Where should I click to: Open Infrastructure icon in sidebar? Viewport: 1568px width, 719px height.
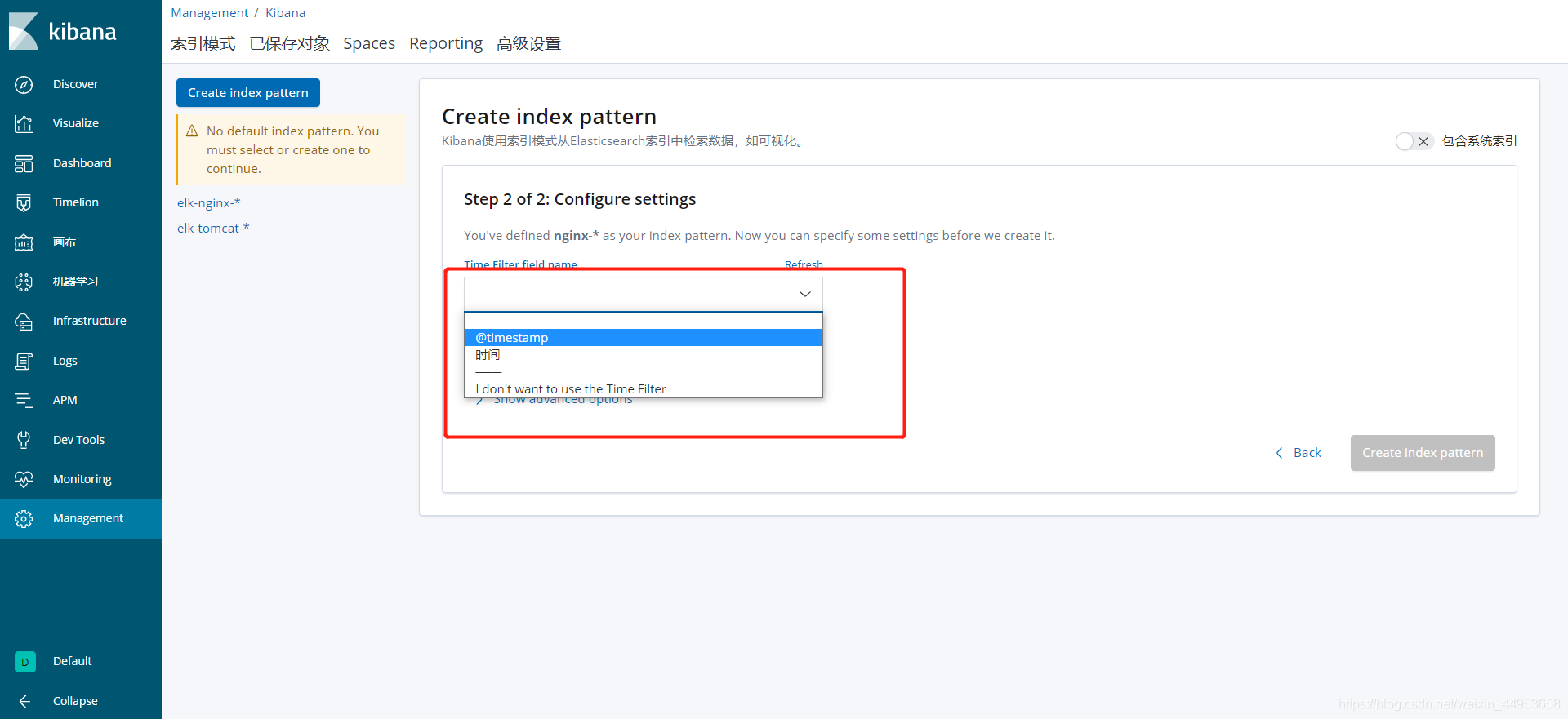point(24,321)
